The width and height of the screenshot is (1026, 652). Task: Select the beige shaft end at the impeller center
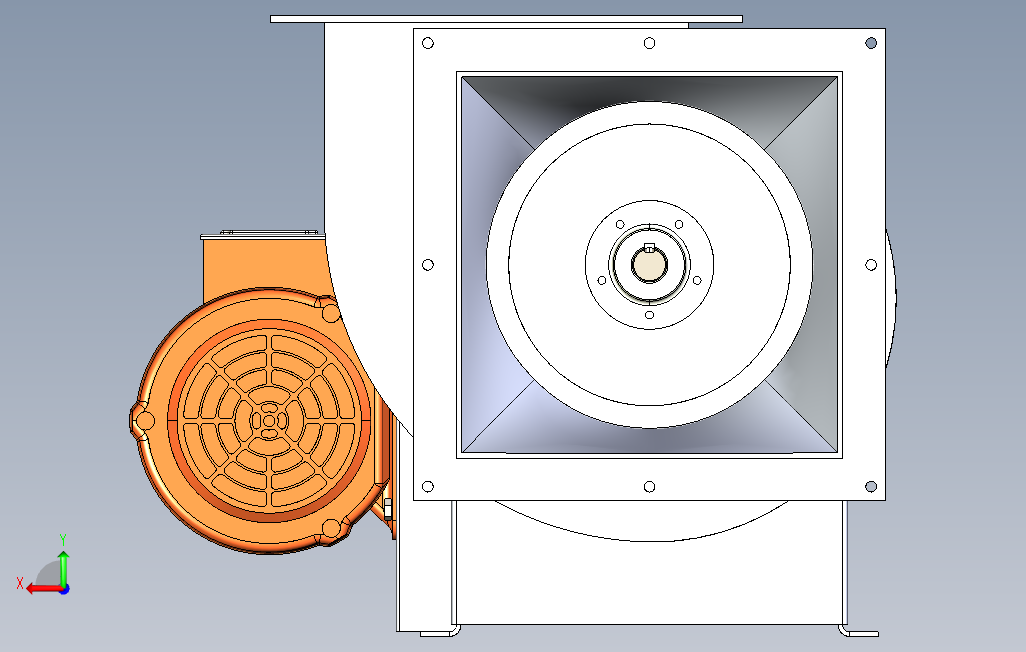point(649,264)
